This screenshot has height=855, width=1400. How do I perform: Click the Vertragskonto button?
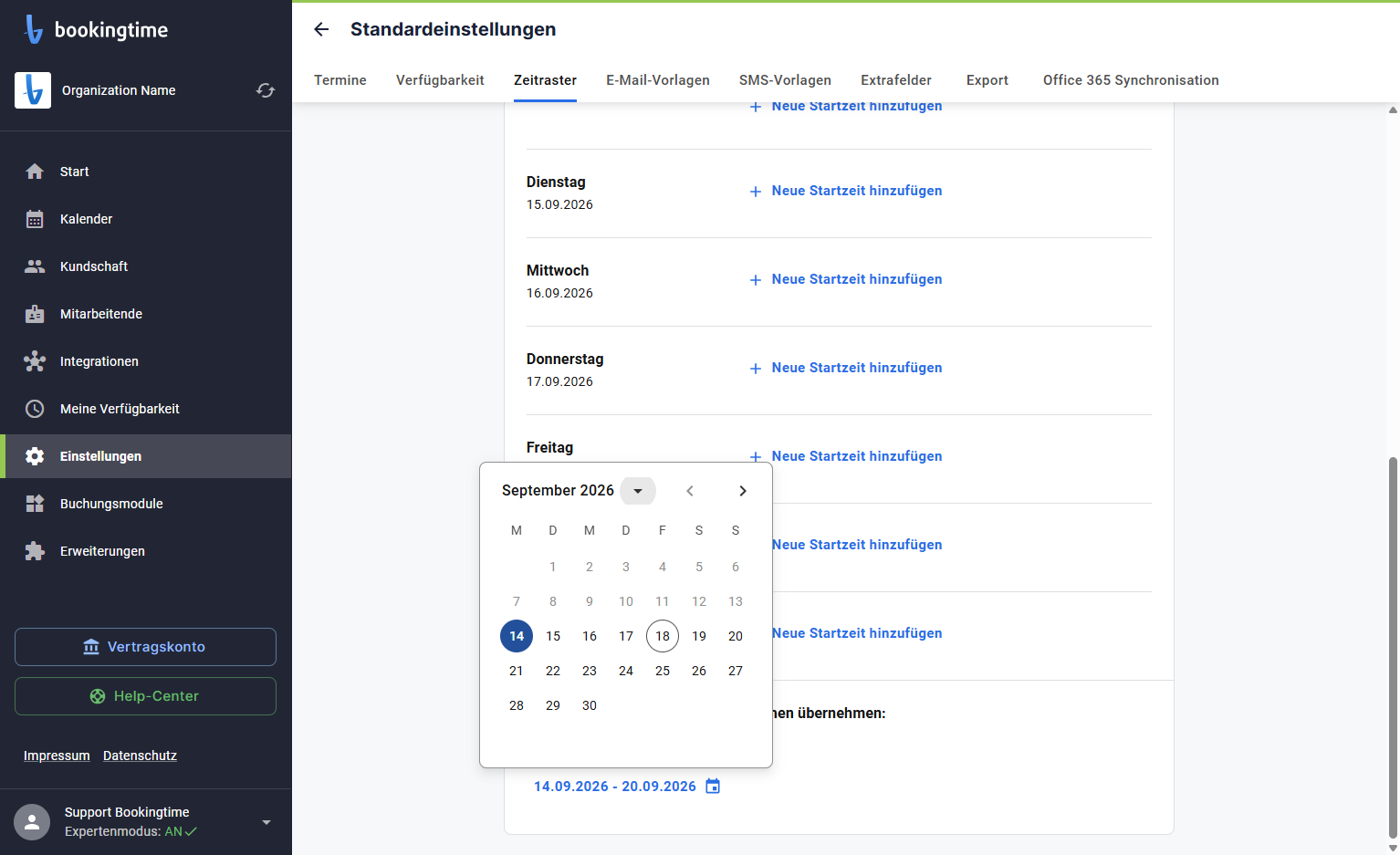[145, 647]
